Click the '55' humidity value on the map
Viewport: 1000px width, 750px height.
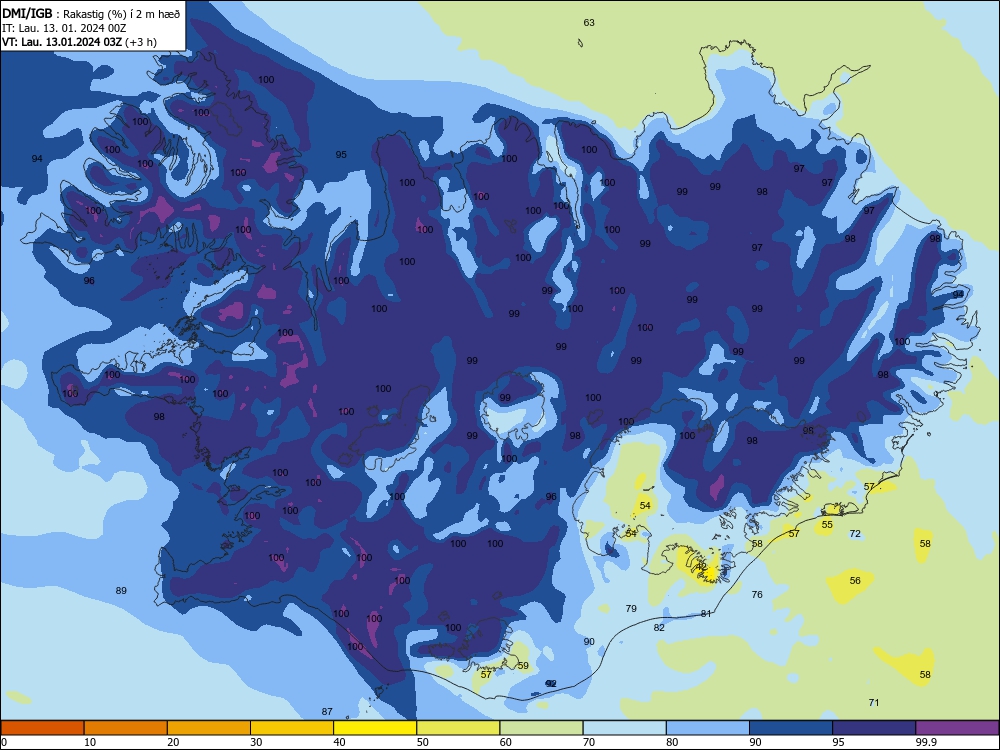pyautogui.click(x=827, y=525)
